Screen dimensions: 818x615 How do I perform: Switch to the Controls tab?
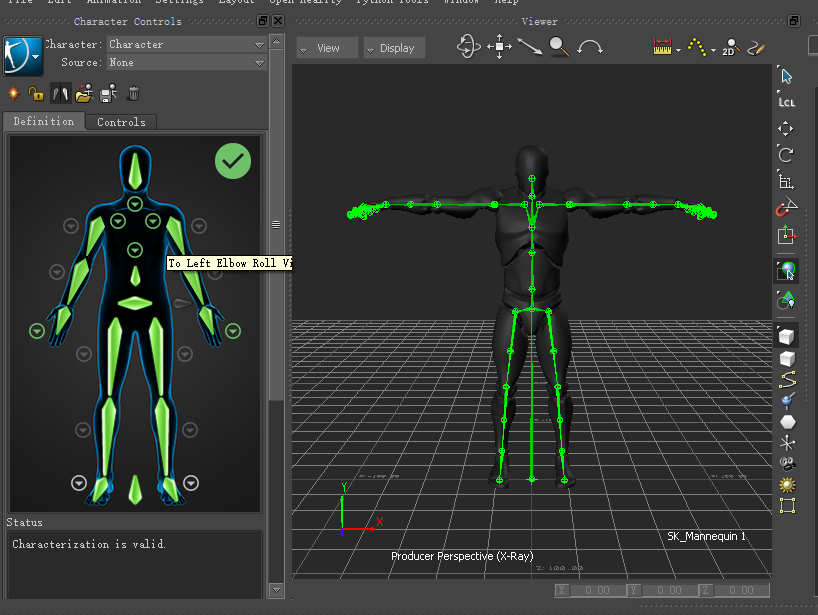click(x=121, y=122)
